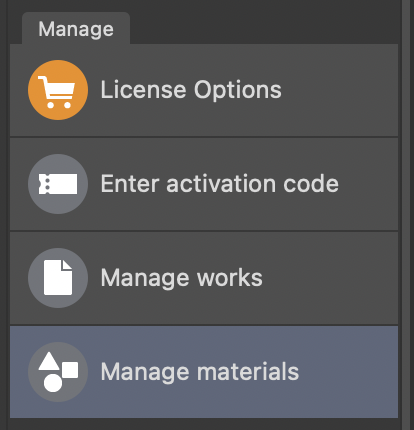This screenshot has height=430, width=414.
Task: Choose the highlighted Manage materials entry
Action: (x=204, y=372)
